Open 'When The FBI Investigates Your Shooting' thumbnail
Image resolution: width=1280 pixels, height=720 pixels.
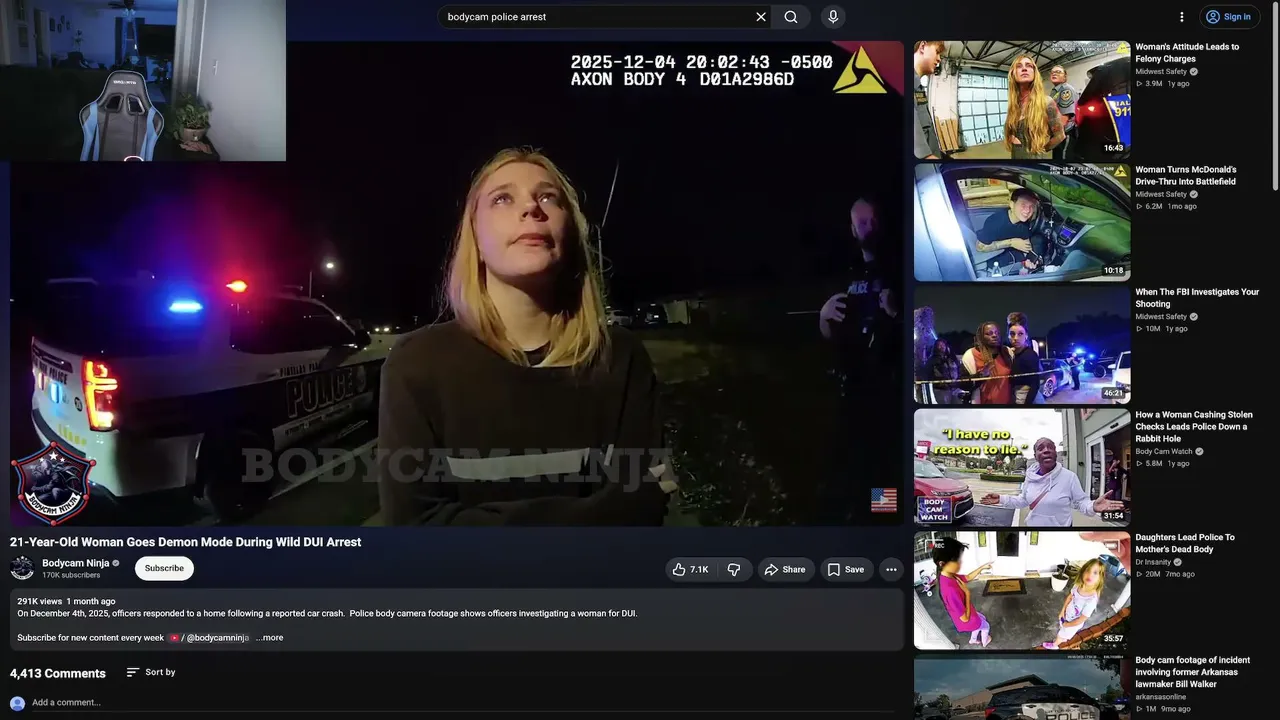[1022, 345]
